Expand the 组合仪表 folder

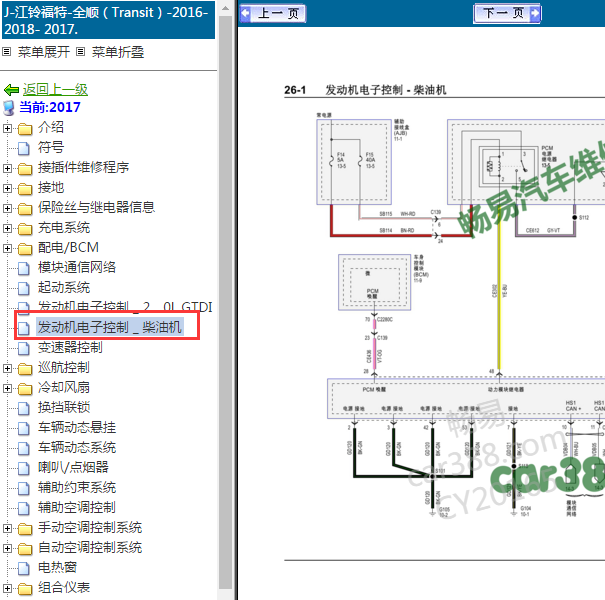[x=7, y=588]
